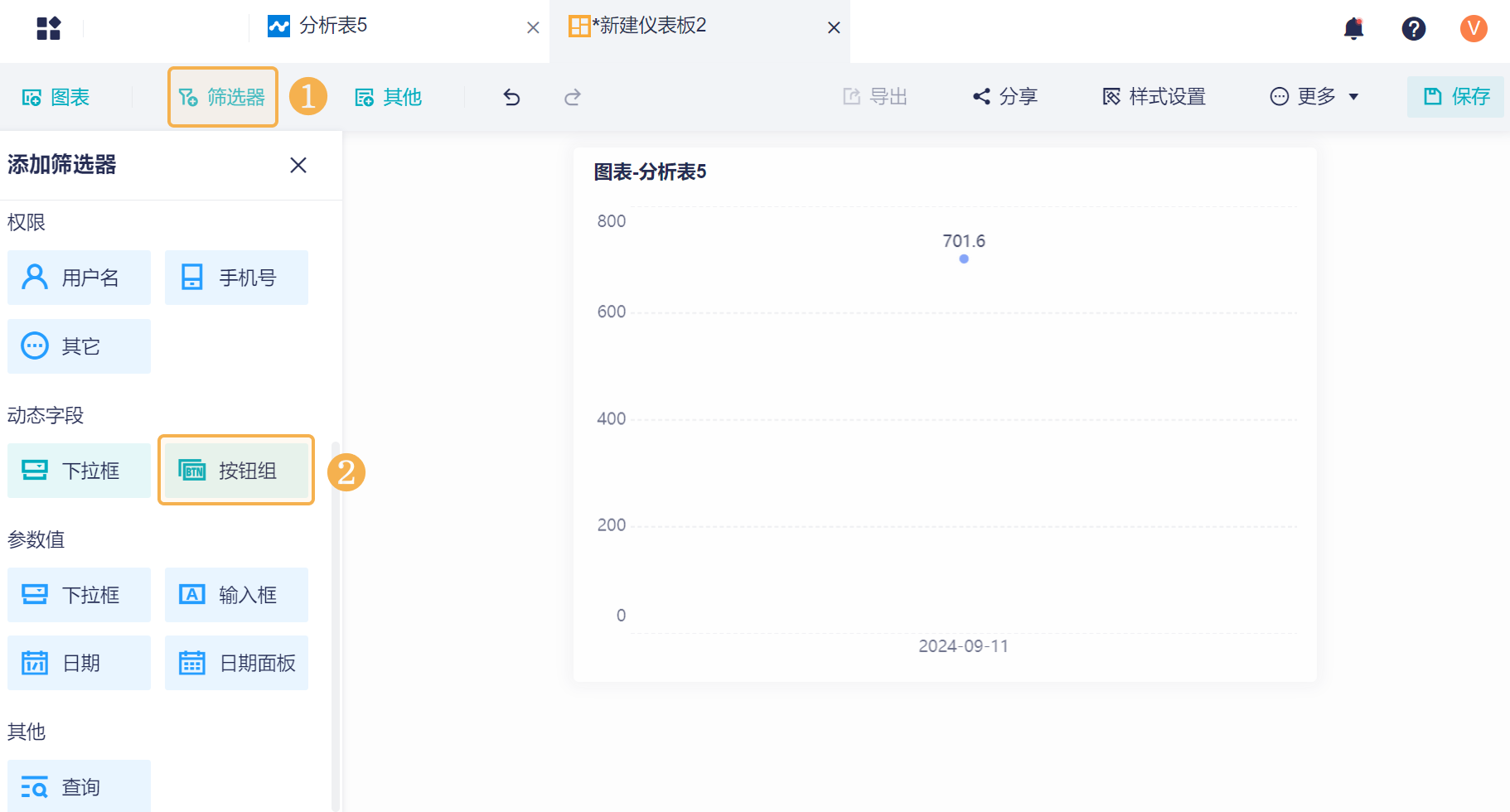Screen dimensions: 1510x812
Task: Open the user avatar menu
Action: [1473, 29]
